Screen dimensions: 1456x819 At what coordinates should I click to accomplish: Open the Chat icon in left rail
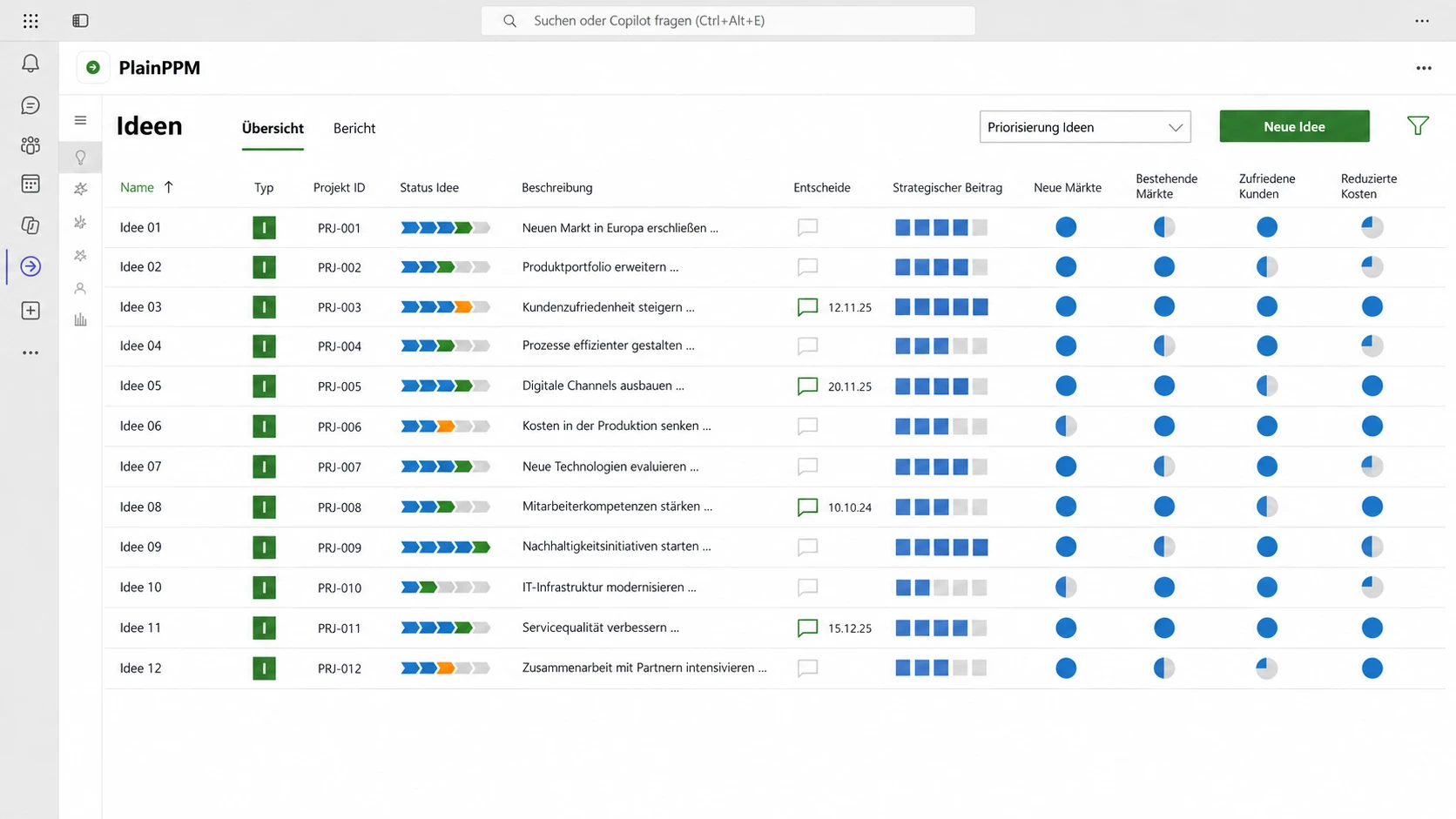30,105
